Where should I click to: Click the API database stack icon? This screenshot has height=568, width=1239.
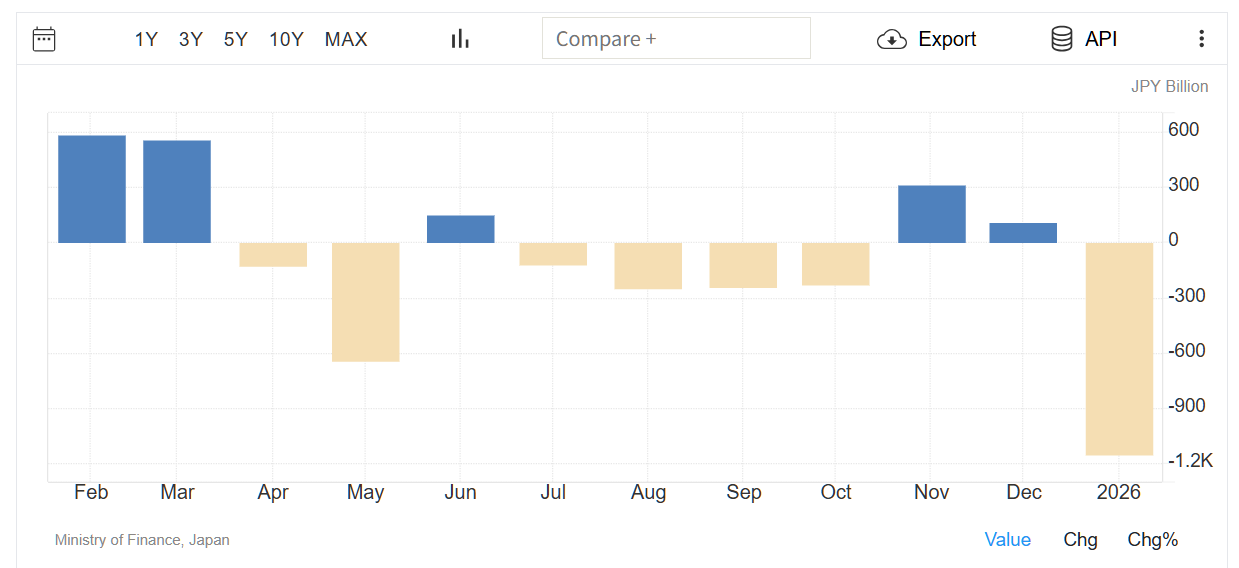coord(1061,39)
